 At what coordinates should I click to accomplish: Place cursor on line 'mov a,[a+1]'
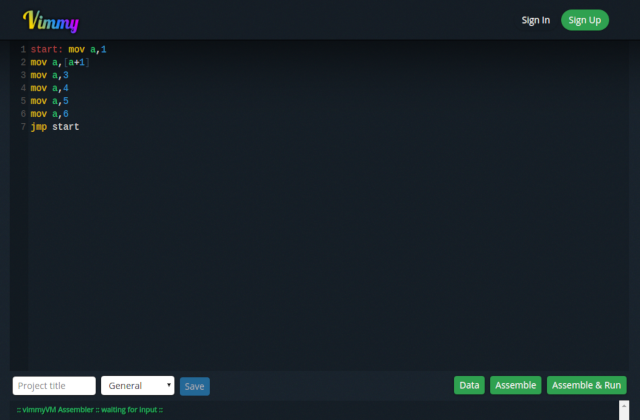[x=60, y=62]
